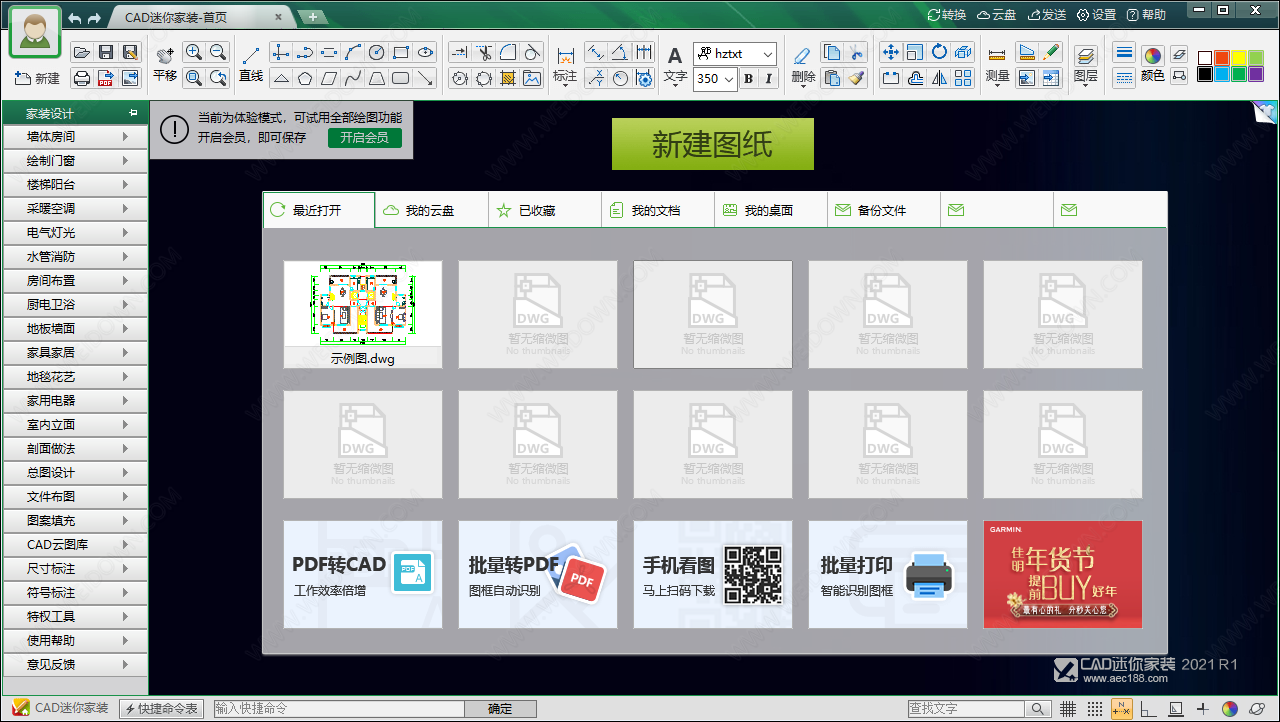Toggle grid lines display in status bar
1280x722 pixels.
[1067, 709]
